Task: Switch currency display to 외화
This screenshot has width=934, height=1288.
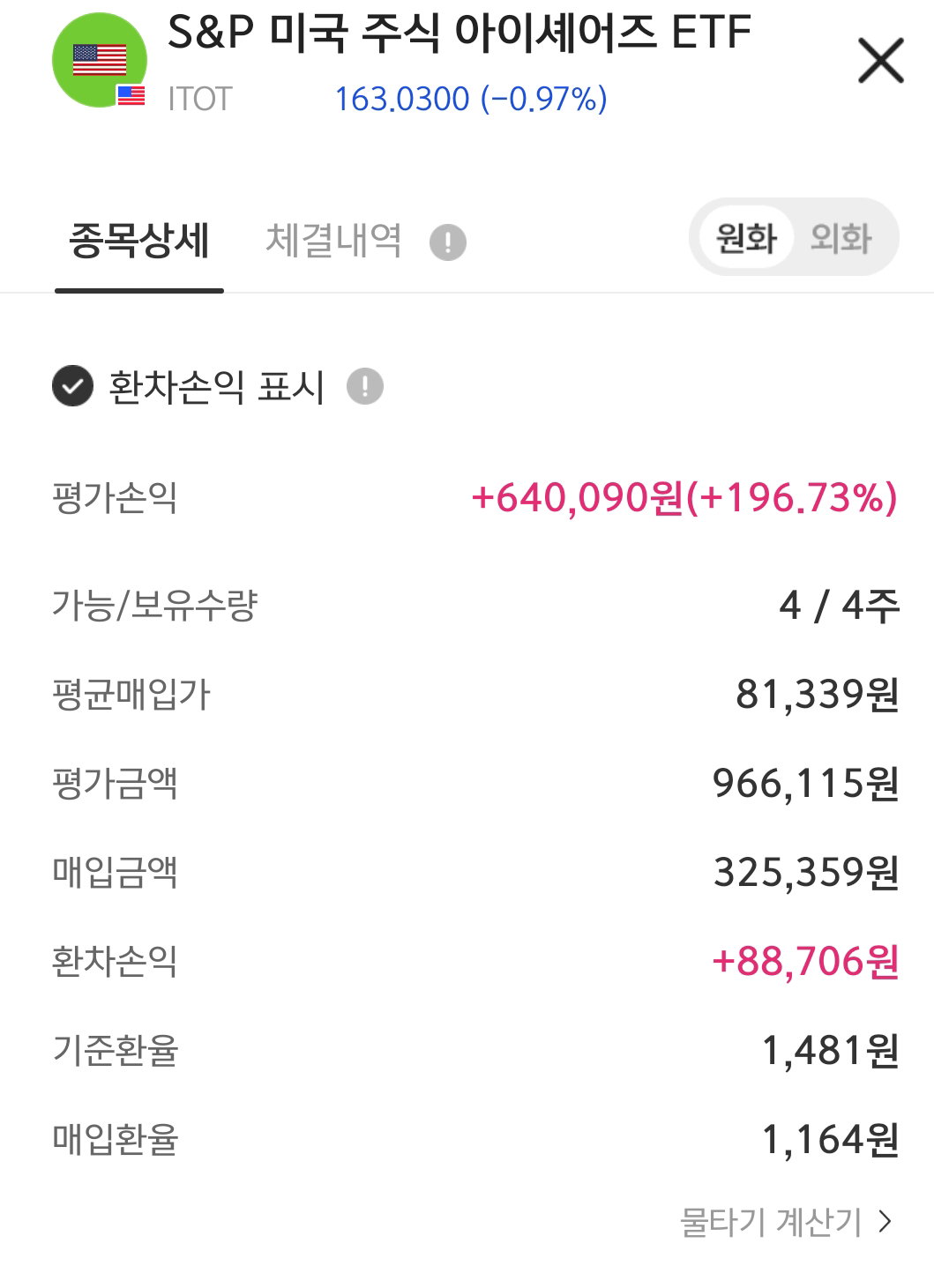Action: coord(841,238)
